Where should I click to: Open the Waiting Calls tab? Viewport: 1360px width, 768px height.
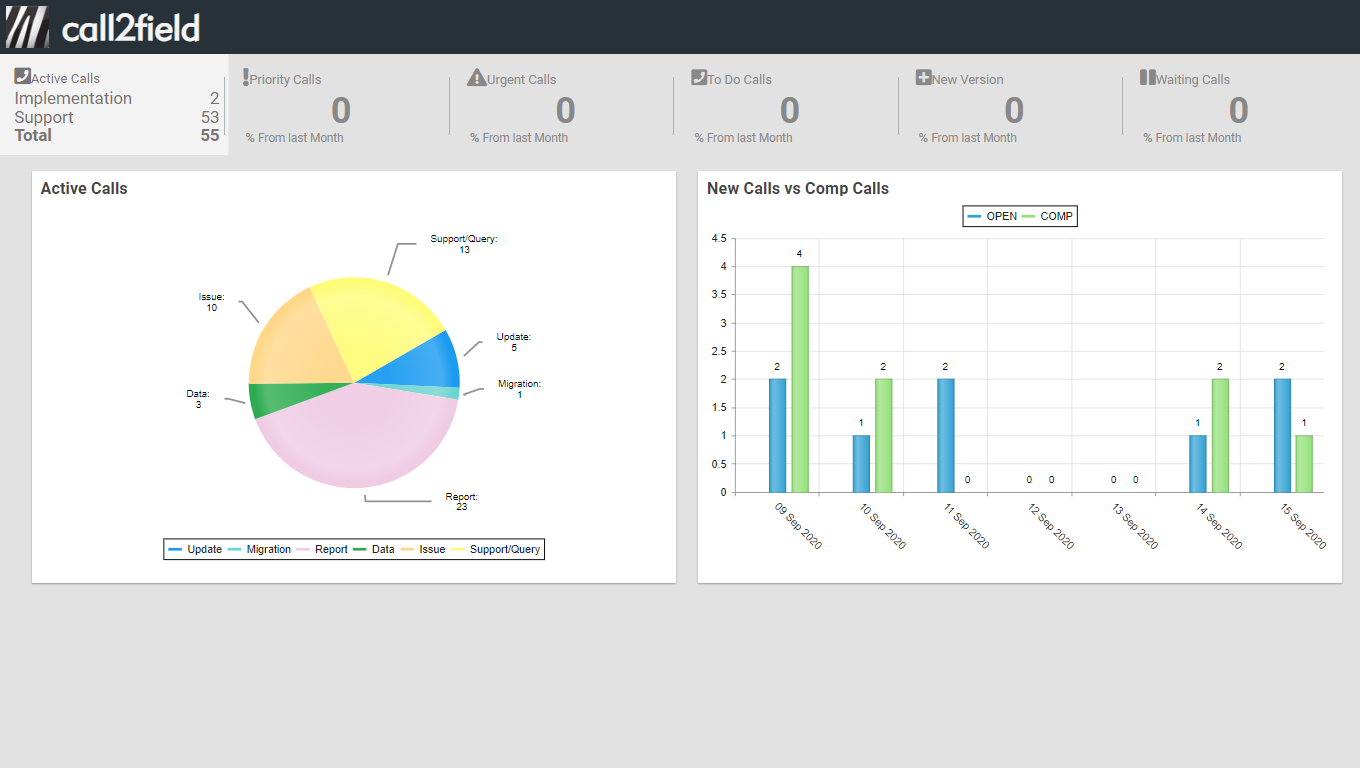pos(1236,105)
